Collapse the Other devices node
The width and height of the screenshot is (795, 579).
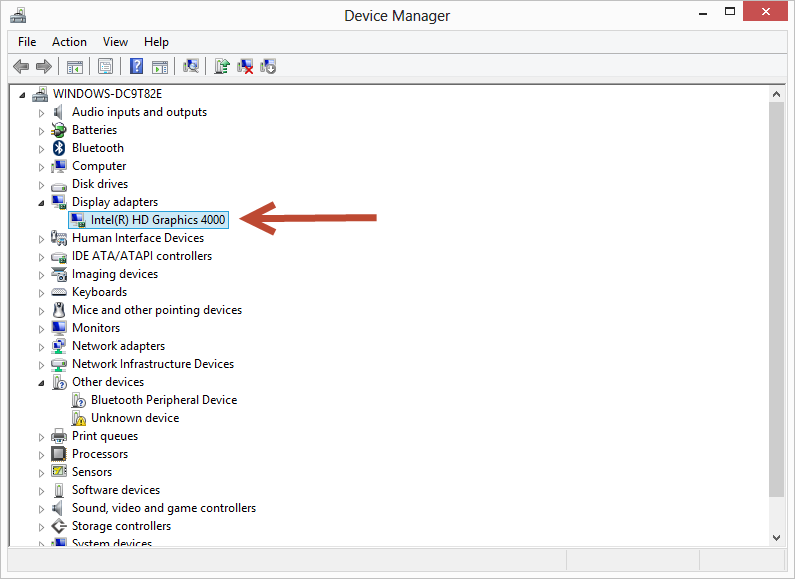click(42, 382)
